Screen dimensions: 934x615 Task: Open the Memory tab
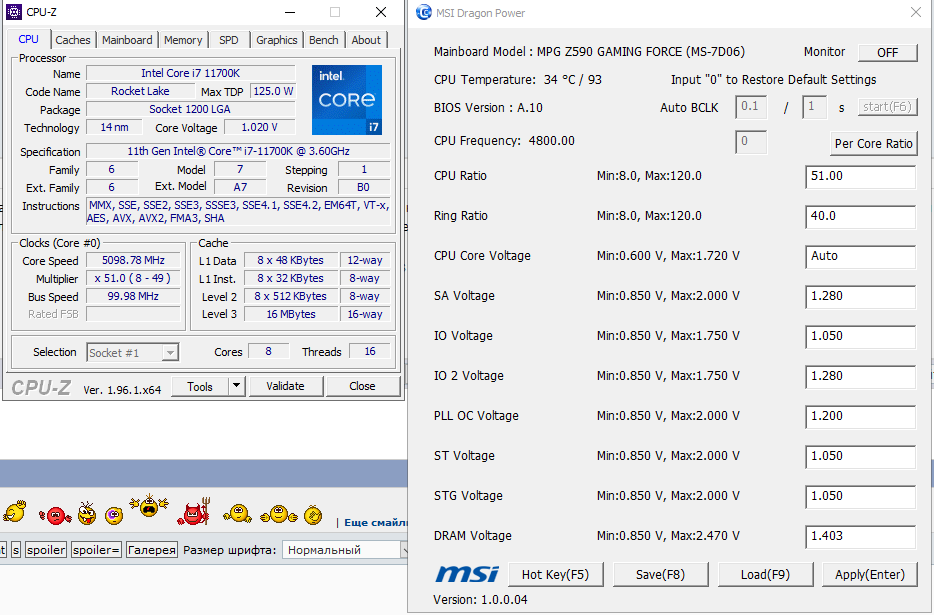(183, 40)
